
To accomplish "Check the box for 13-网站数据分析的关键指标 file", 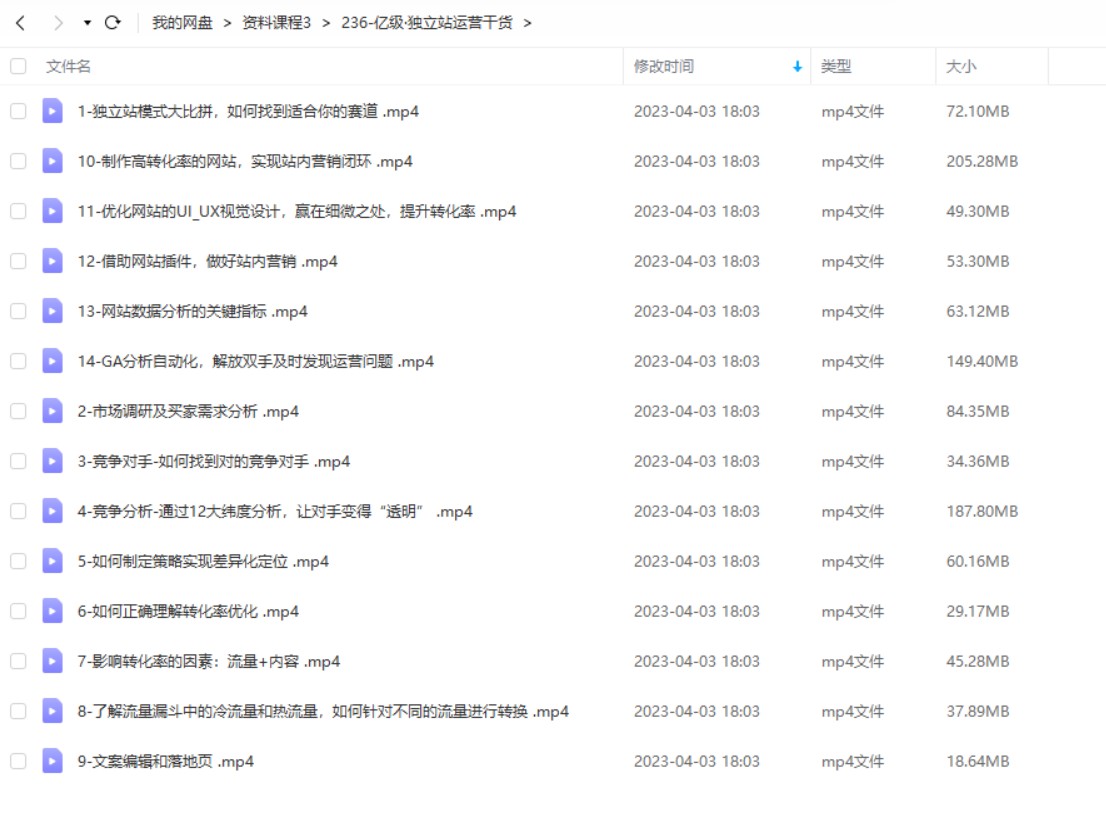I will click(x=18, y=312).
